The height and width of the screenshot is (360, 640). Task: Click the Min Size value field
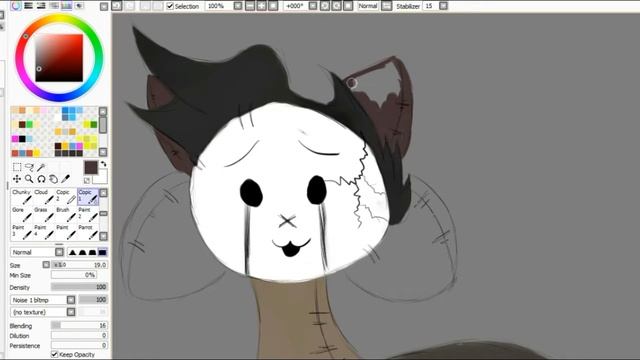[x=74, y=276]
